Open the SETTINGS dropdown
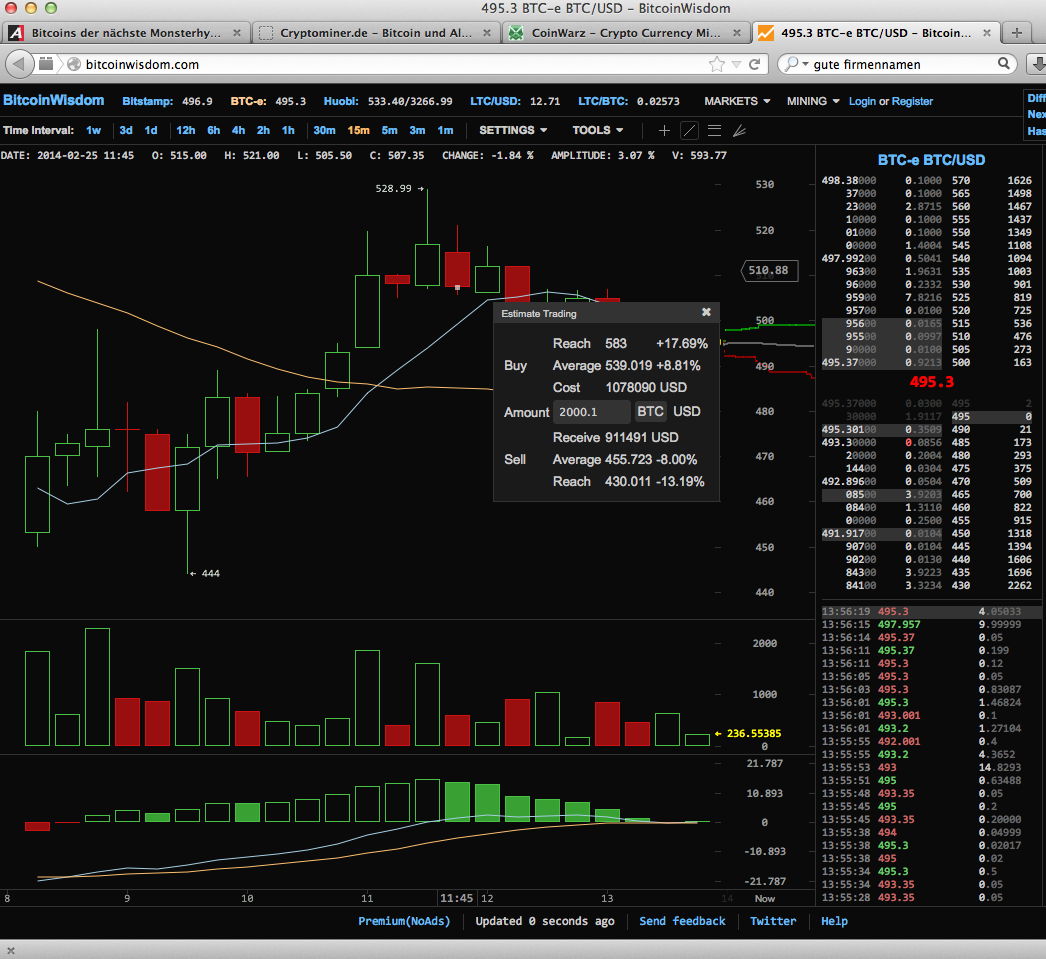The width and height of the screenshot is (1046, 959). [x=513, y=130]
